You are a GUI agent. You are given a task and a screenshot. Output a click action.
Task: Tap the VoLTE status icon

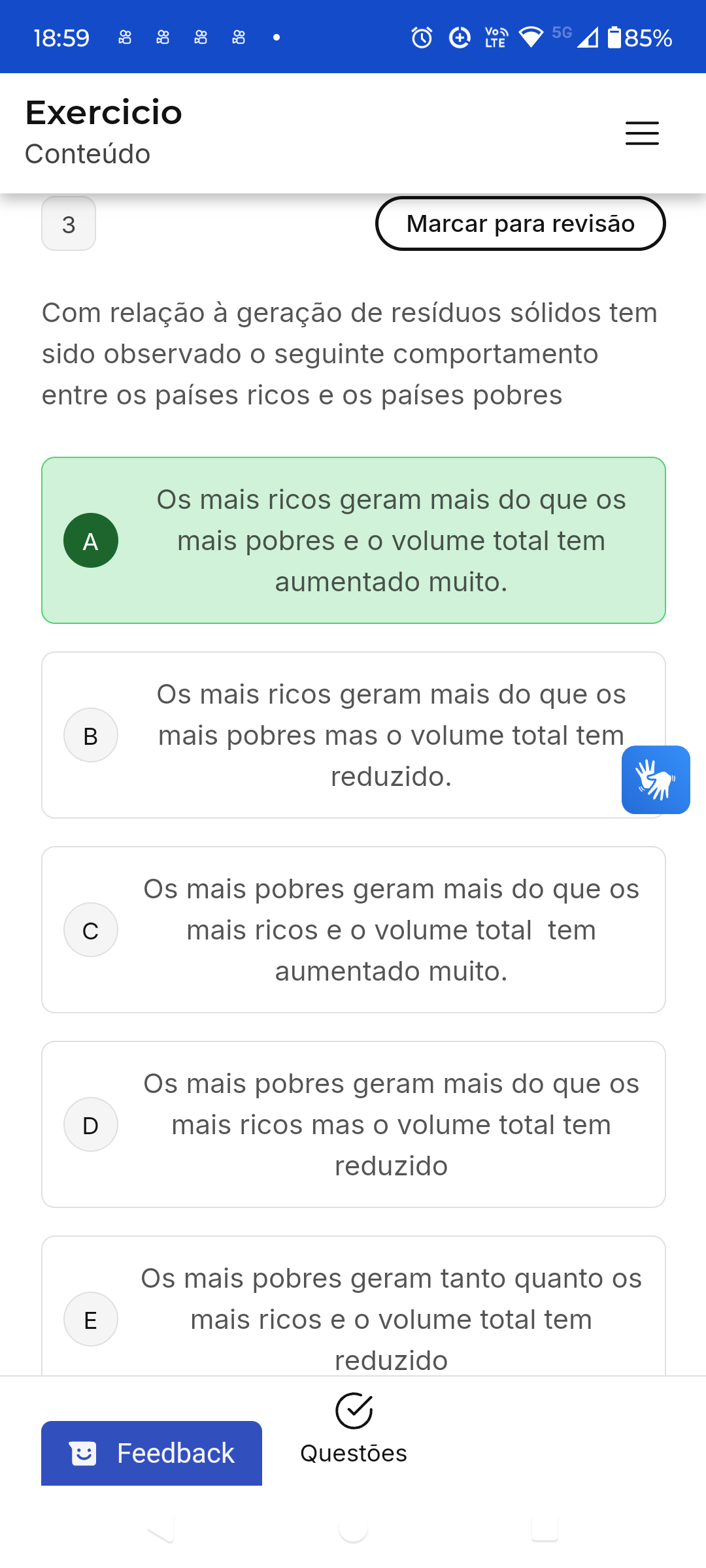(496, 38)
